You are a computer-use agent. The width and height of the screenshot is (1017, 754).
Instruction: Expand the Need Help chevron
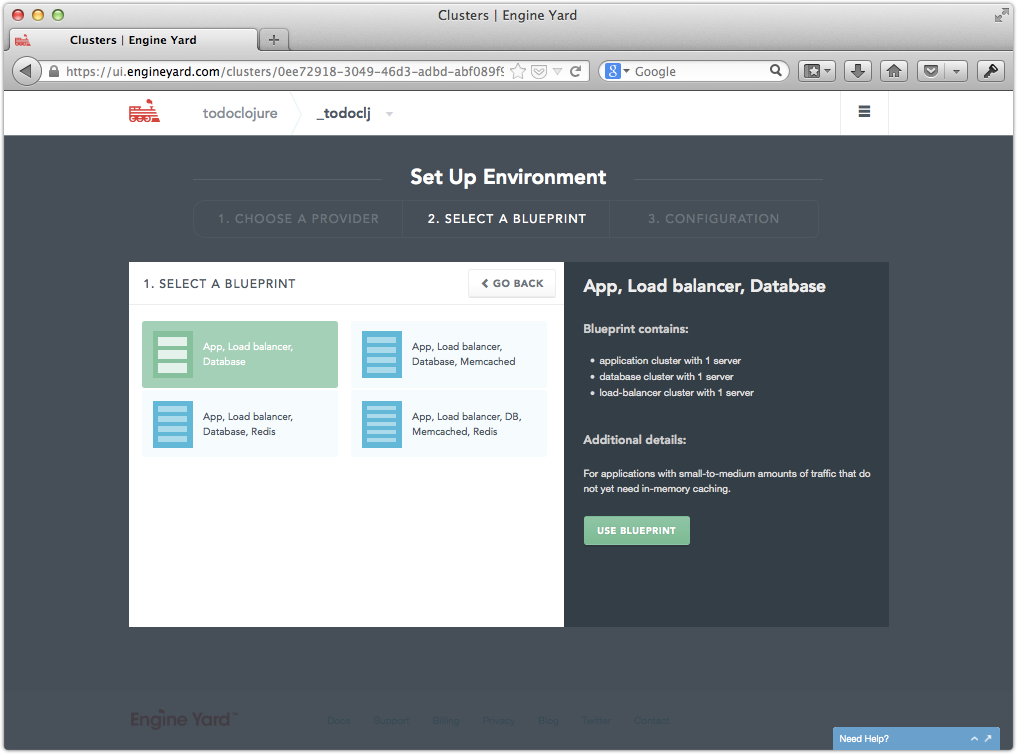pos(974,738)
